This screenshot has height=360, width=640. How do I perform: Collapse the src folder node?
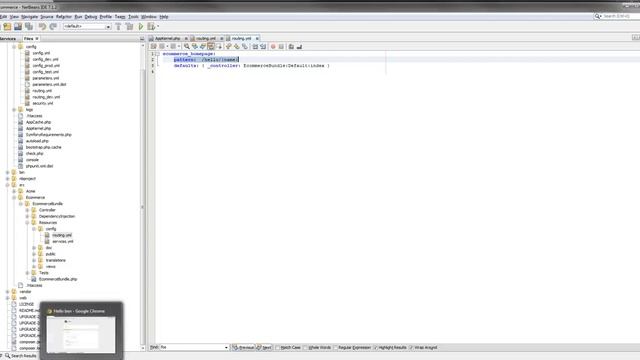pyautogui.click(x=8, y=185)
